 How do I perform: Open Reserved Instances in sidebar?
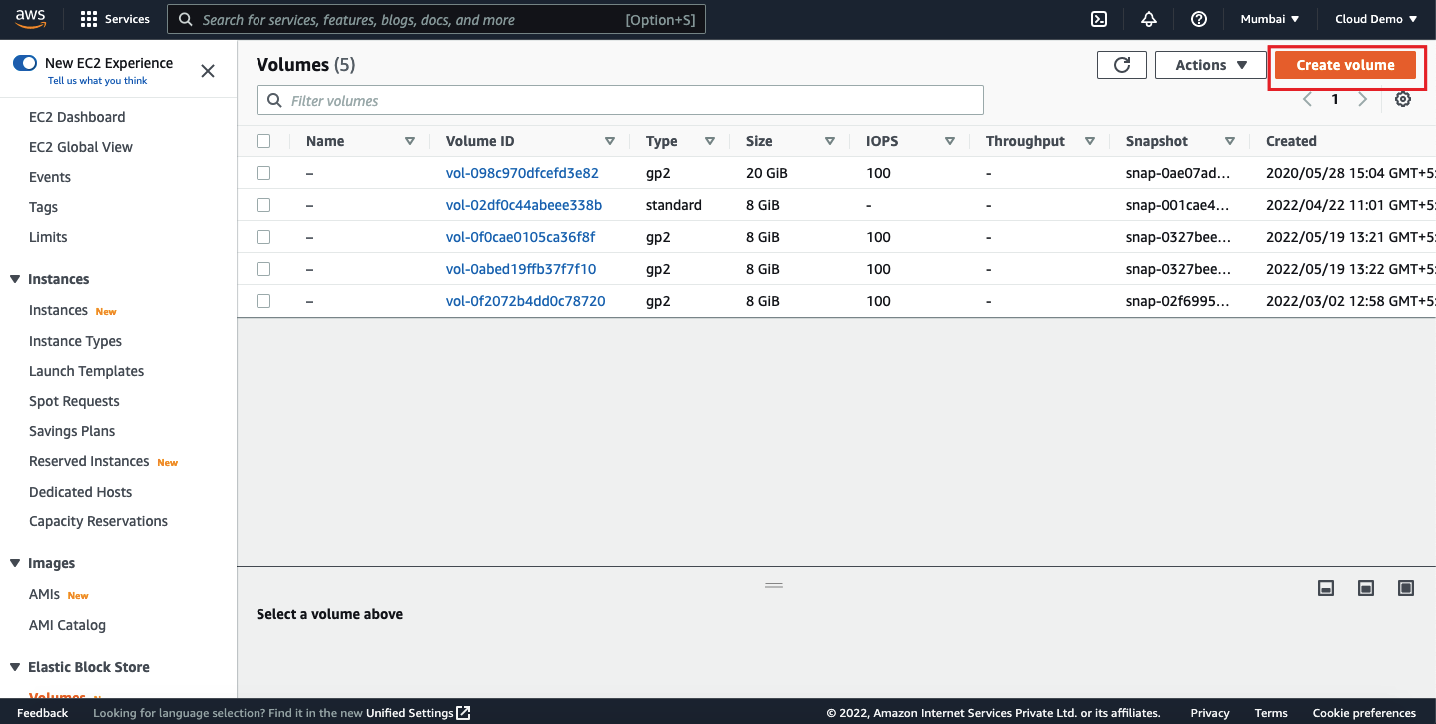pos(89,461)
